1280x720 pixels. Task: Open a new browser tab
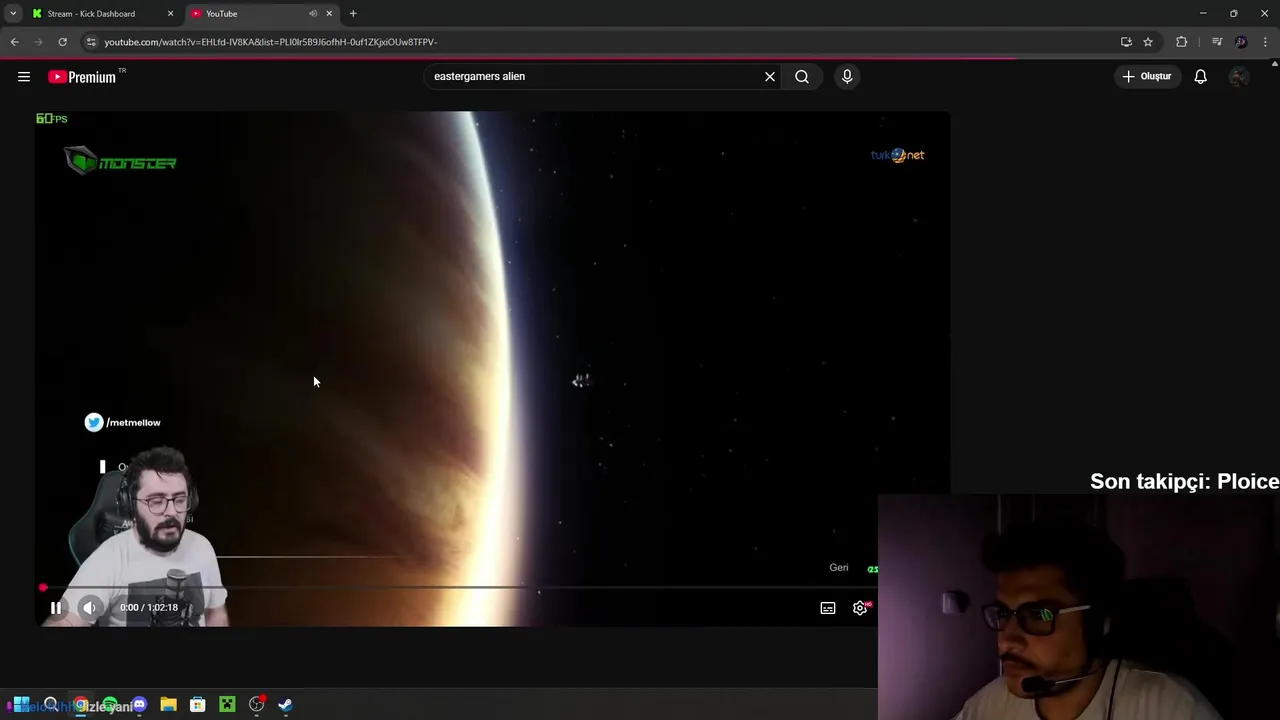coord(353,14)
